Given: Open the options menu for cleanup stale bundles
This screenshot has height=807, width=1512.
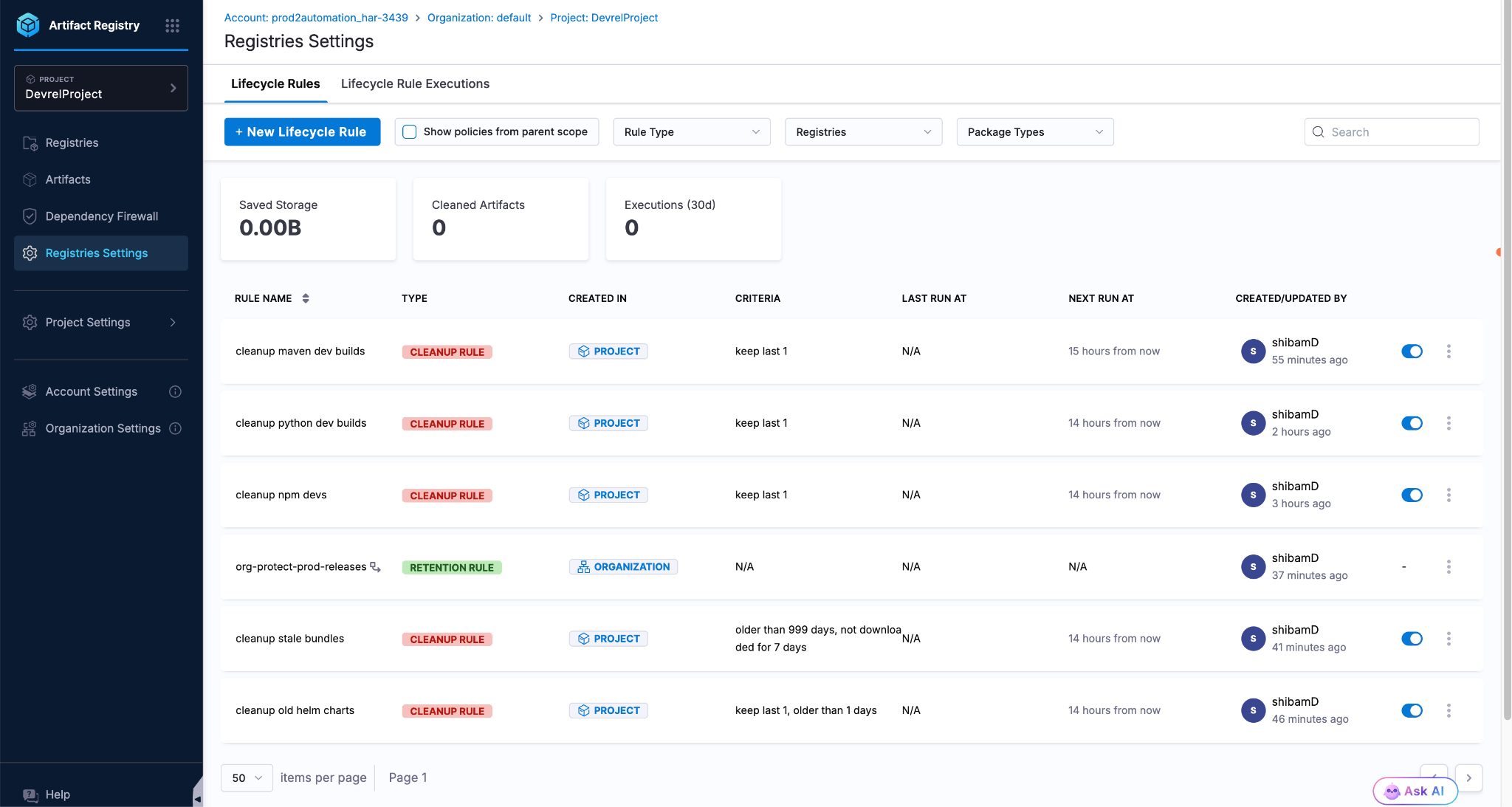Looking at the screenshot, I should (1449, 639).
